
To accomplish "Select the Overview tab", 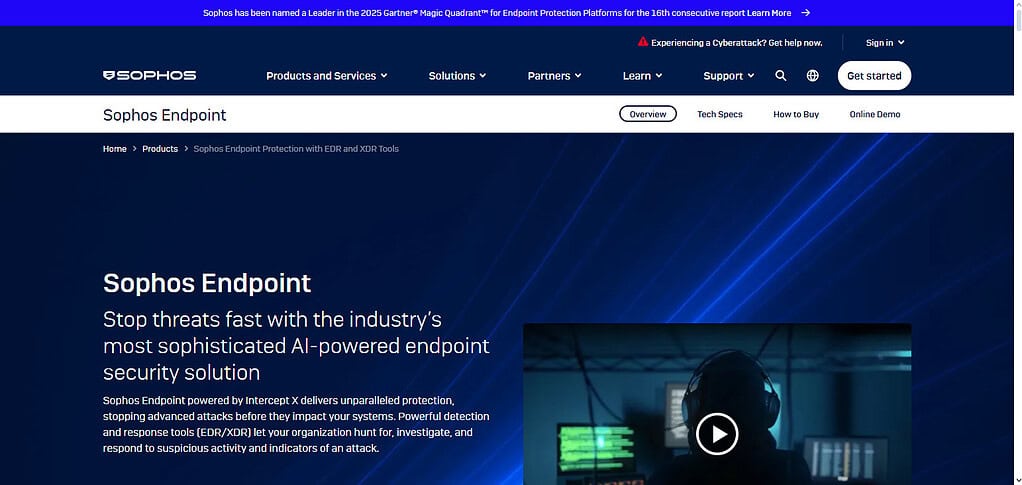I will tap(648, 114).
